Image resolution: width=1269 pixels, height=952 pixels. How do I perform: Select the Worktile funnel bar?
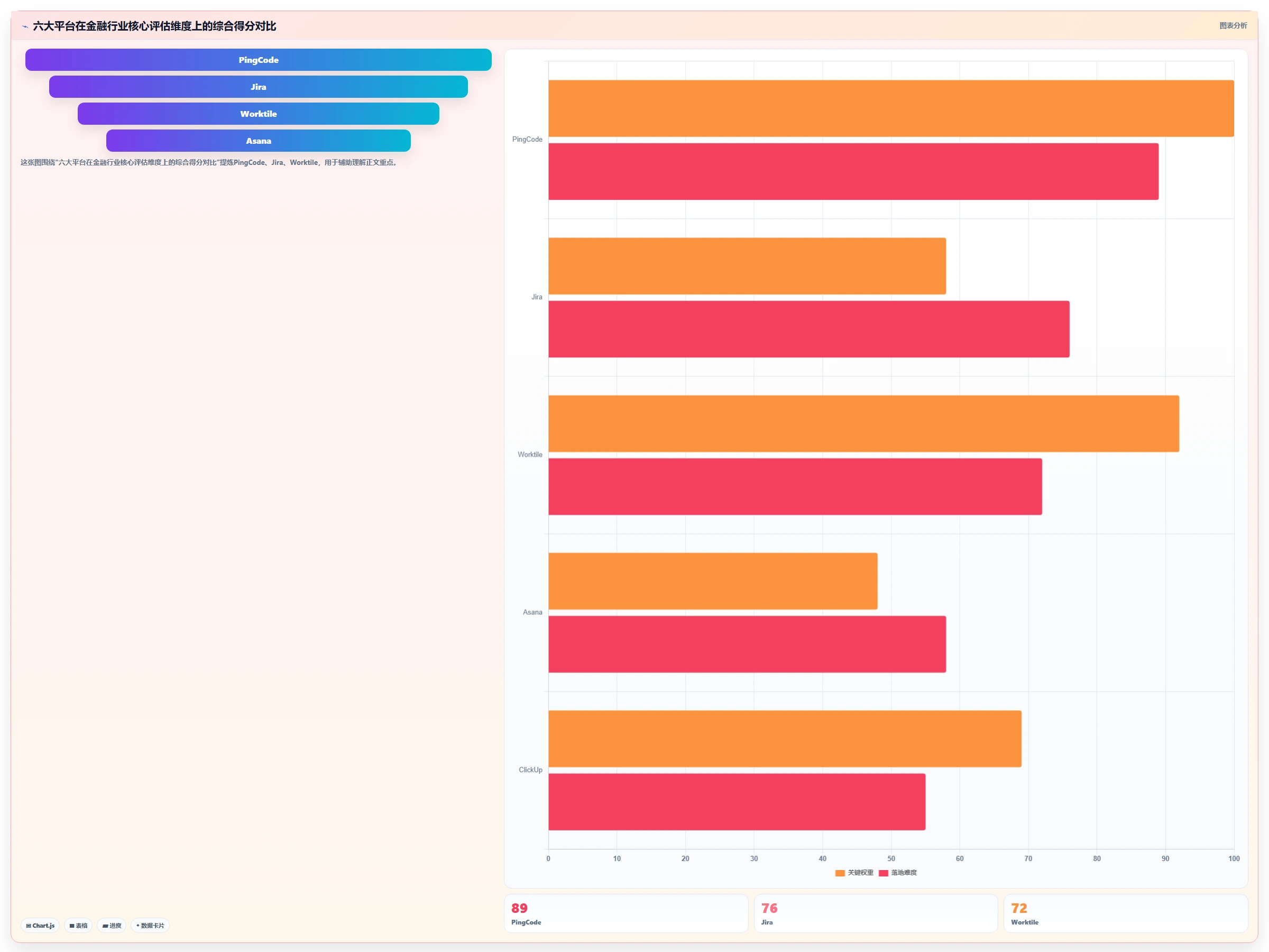(258, 114)
